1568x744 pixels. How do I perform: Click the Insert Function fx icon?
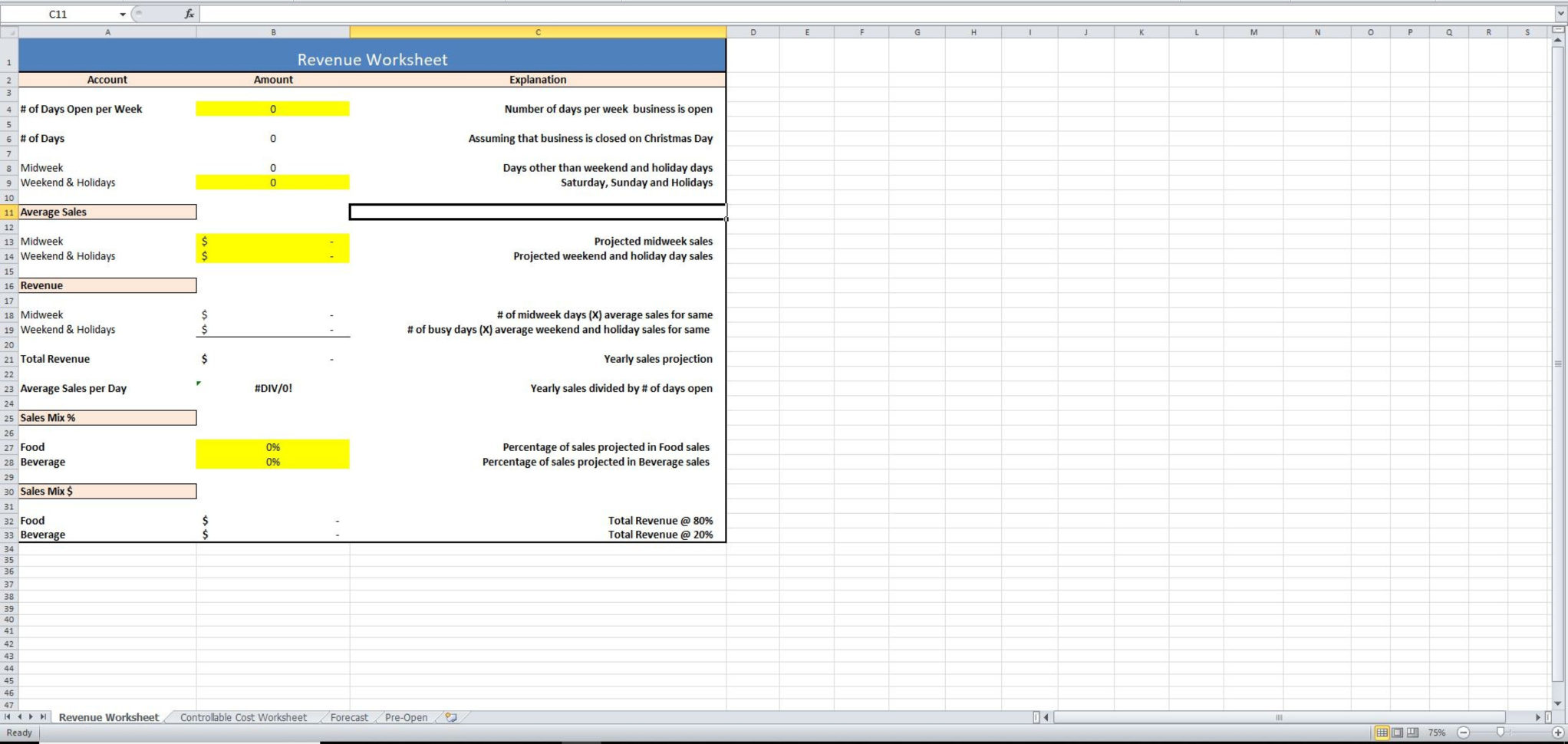[189, 14]
